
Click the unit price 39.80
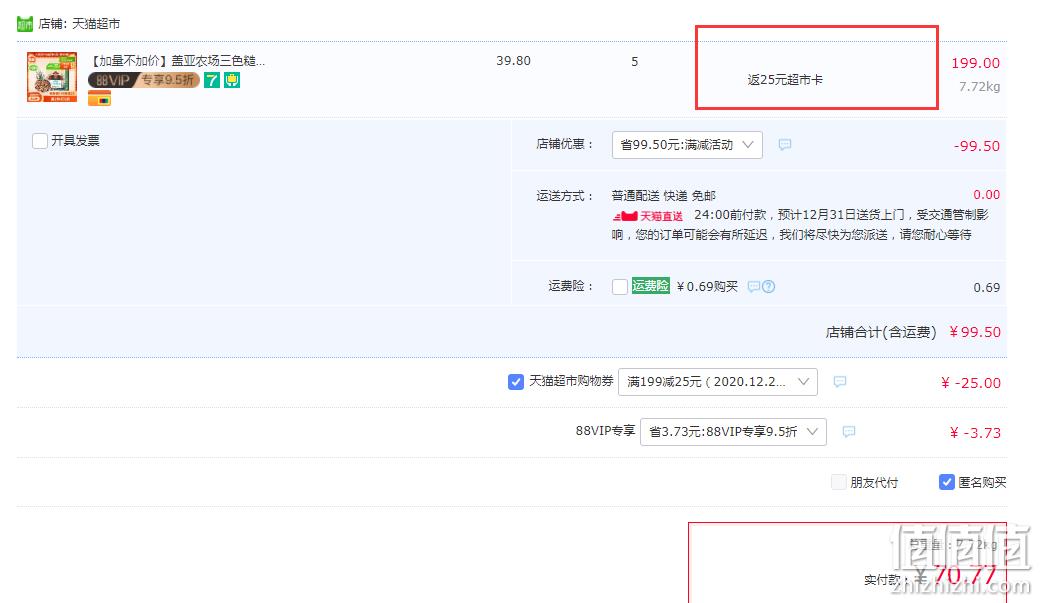click(x=513, y=60)
